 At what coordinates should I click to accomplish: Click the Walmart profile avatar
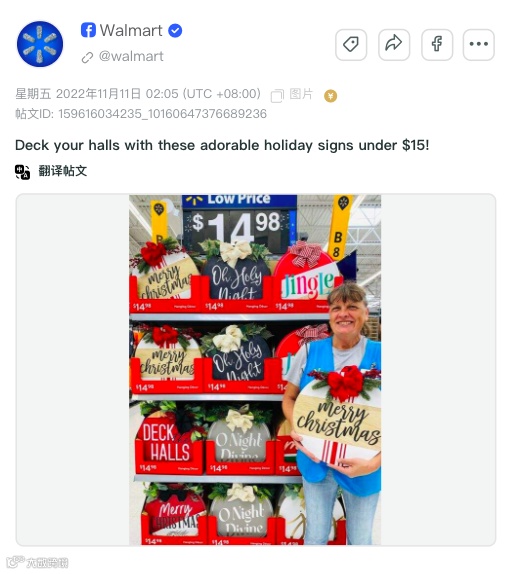(x=40, y=44)
